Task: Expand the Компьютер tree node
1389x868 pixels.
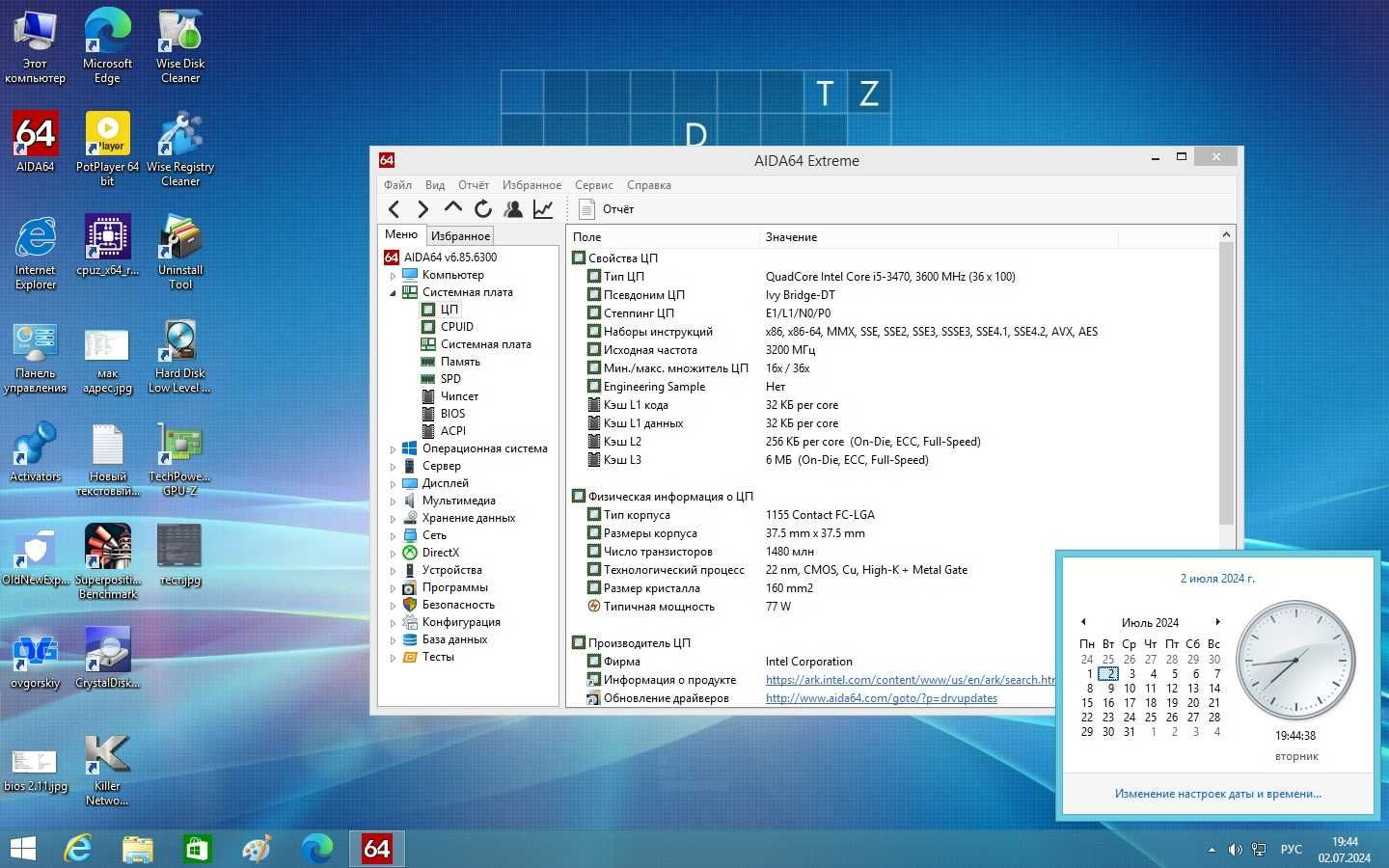Action: pos(393,276)
